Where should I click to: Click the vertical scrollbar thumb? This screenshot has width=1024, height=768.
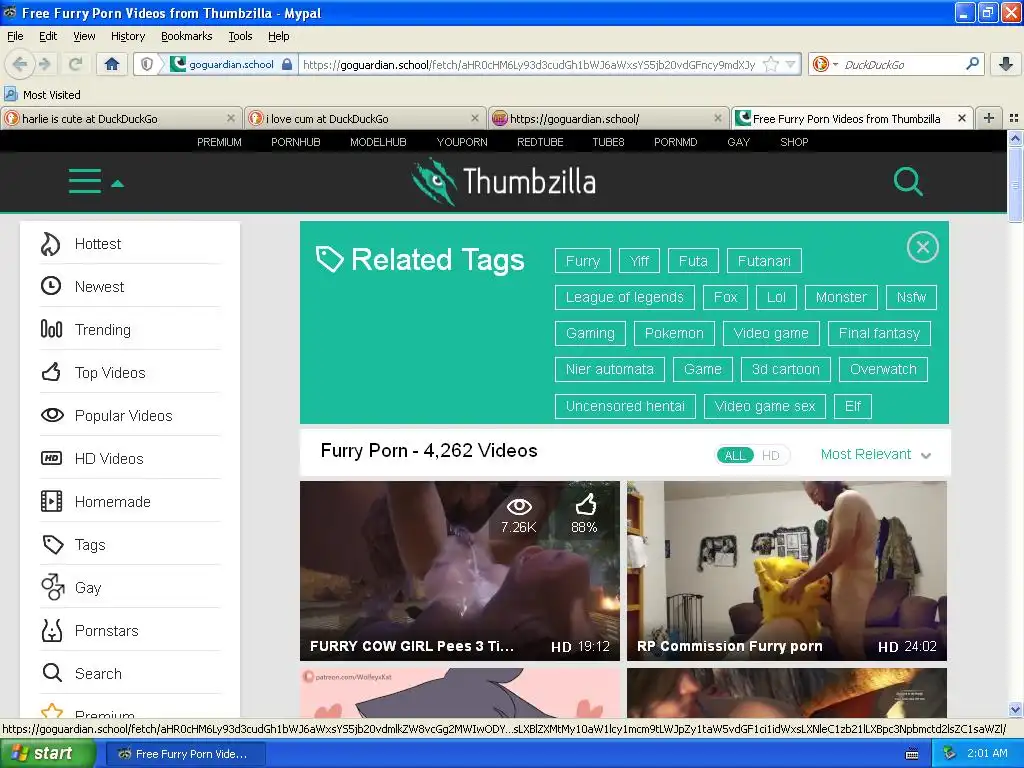[1015, 184]
